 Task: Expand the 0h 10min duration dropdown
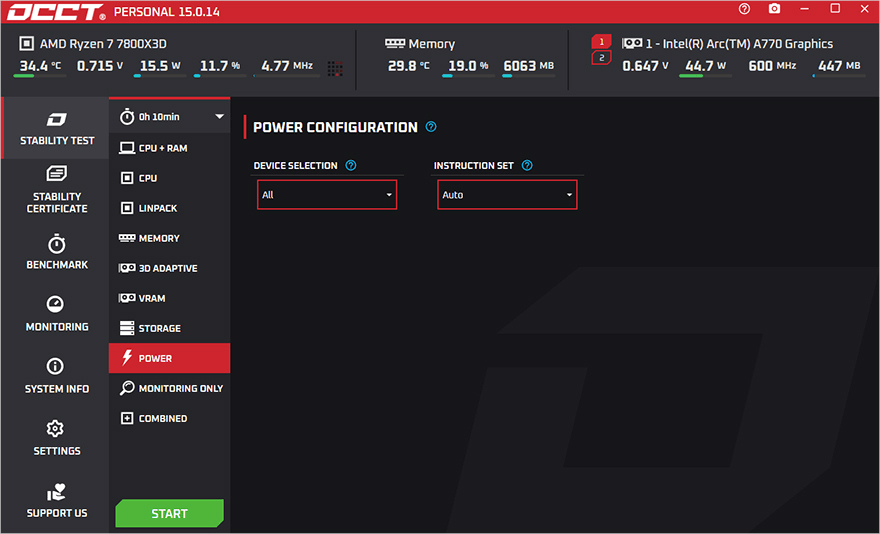tap(169, 117)
